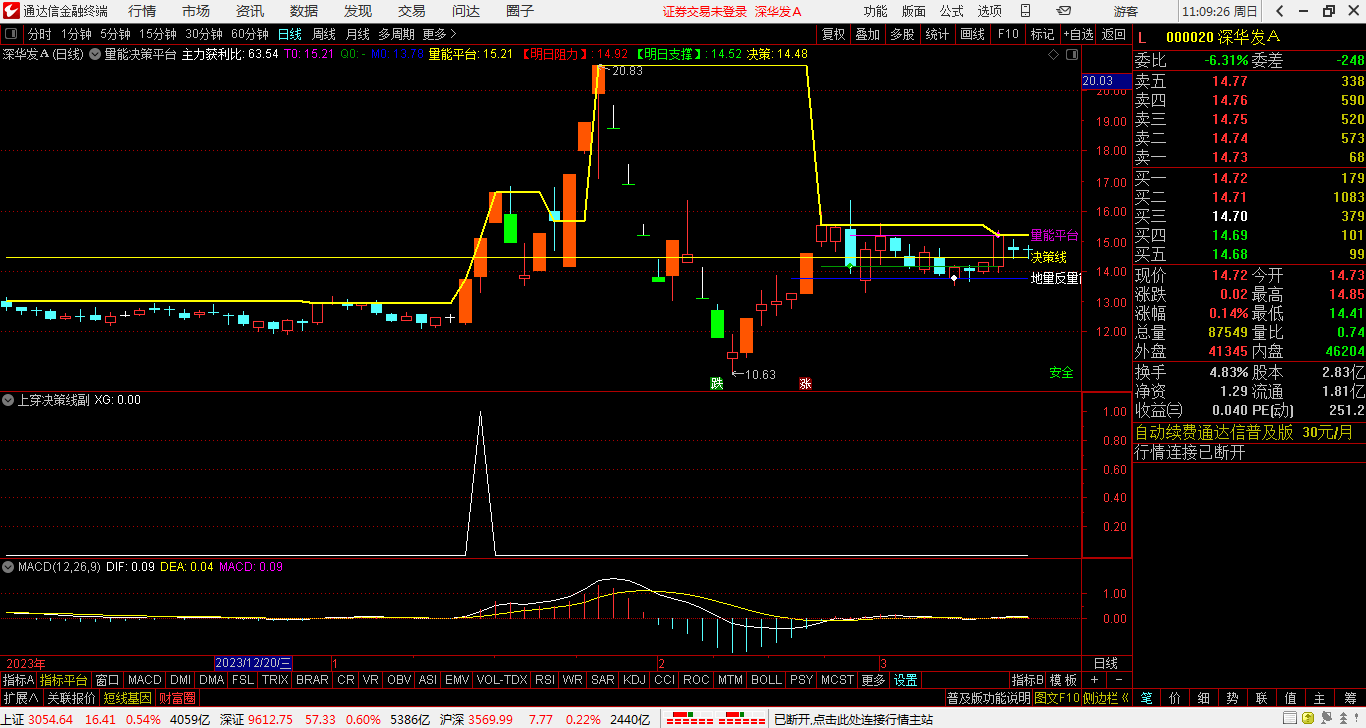This screenshot has height=728, width=1366.
Task: Open the 指标B indicator group
Action: click(1027, 680)
